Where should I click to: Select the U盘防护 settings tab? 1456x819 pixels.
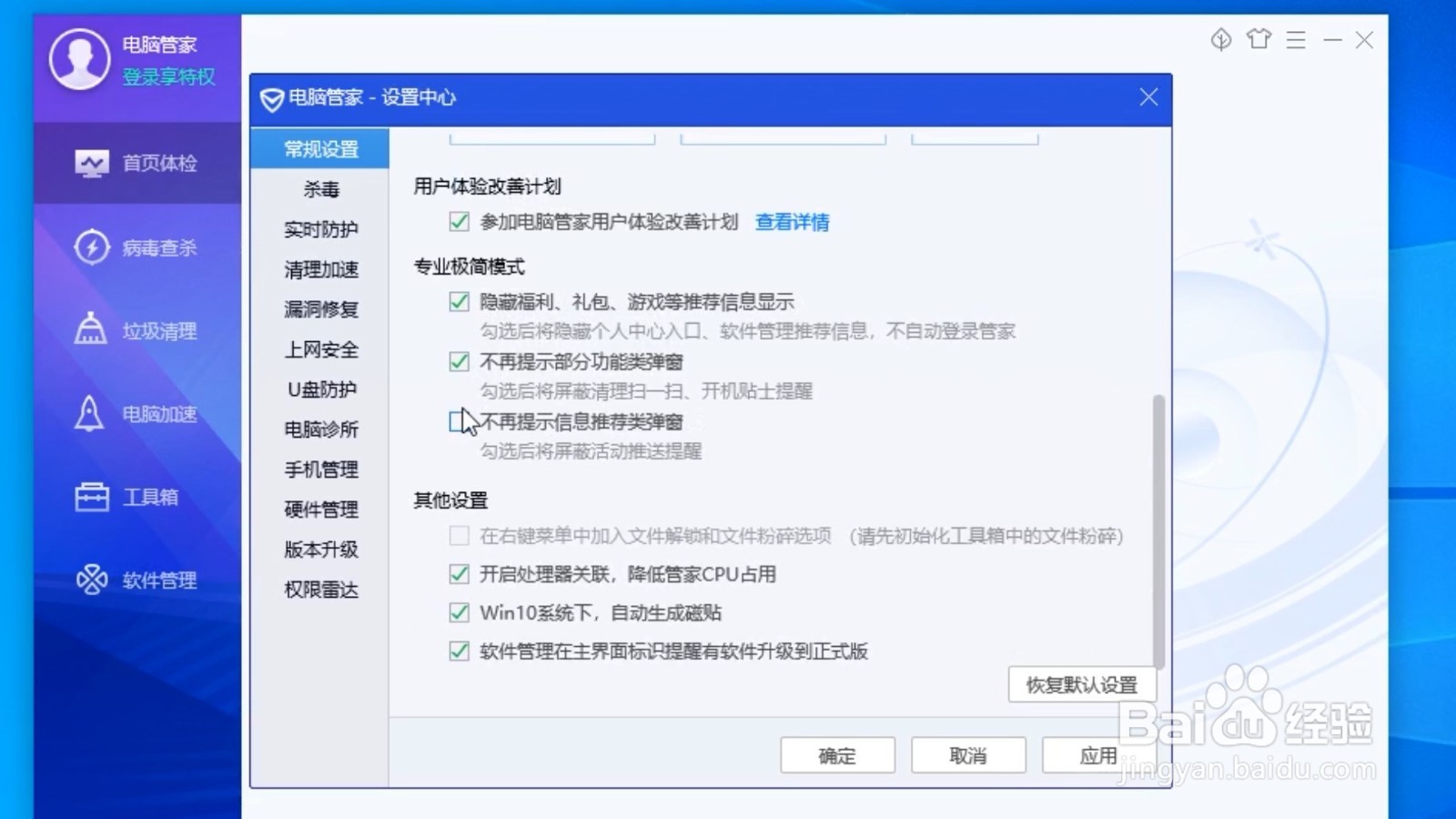coord(320,389)
